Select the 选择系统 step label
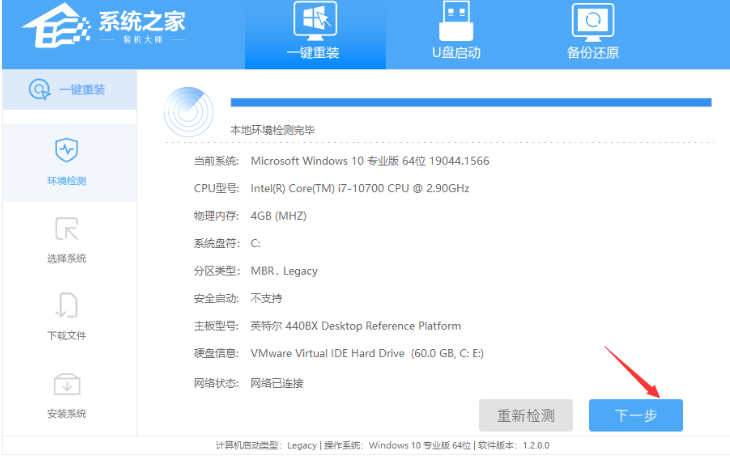Screen dimensions: 730x458 (x=67, y=258)
